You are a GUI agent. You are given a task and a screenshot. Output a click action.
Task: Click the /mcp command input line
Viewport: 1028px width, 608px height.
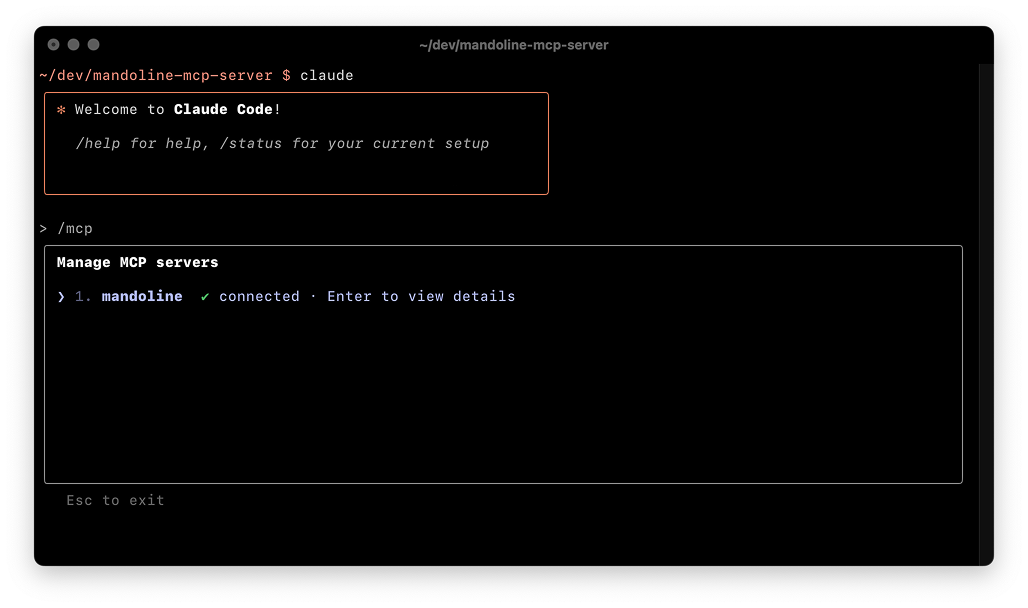77,228
